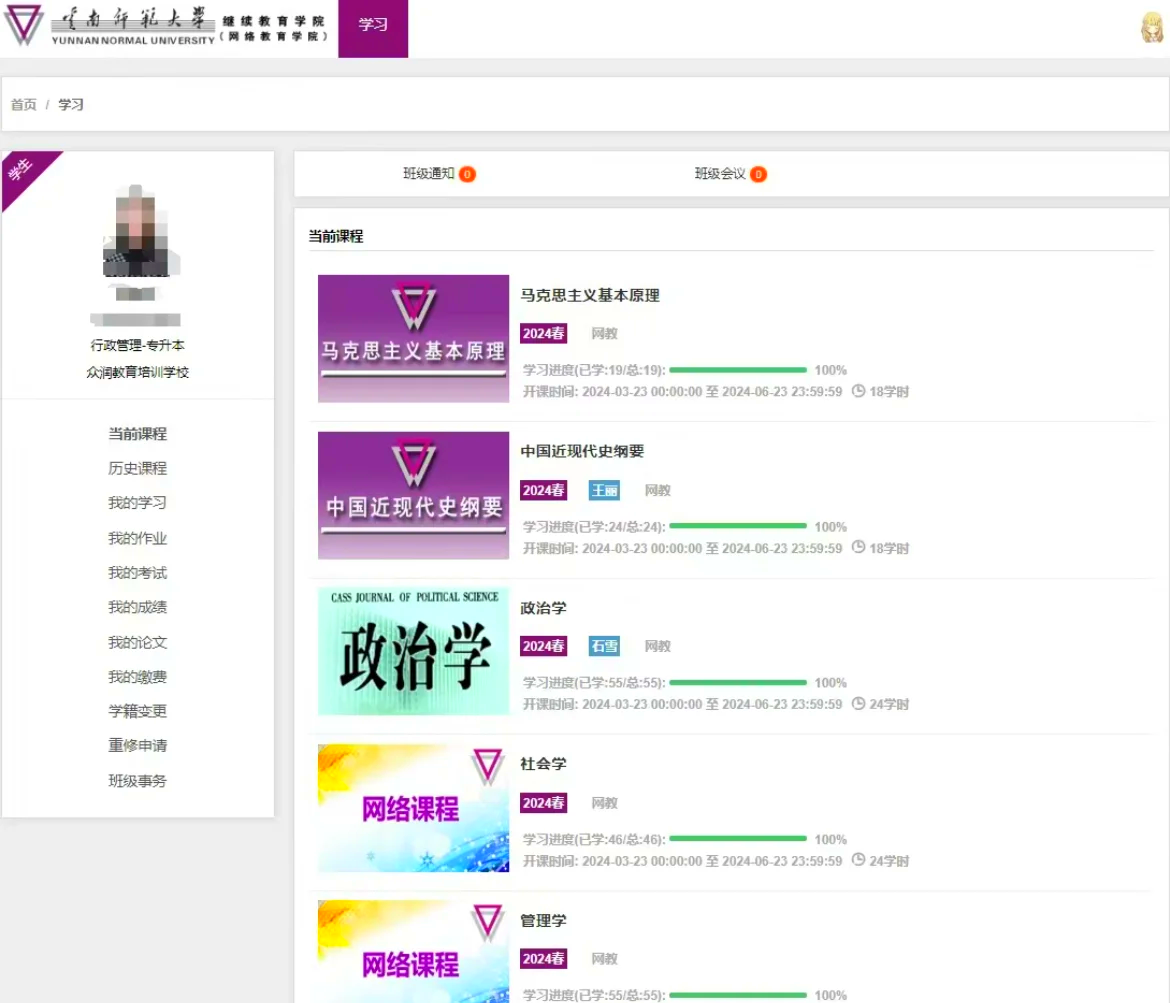Select the 学习 top navigation tab
The width and height of the screenshot is (1170, 1003).
[x=373, y=28]
